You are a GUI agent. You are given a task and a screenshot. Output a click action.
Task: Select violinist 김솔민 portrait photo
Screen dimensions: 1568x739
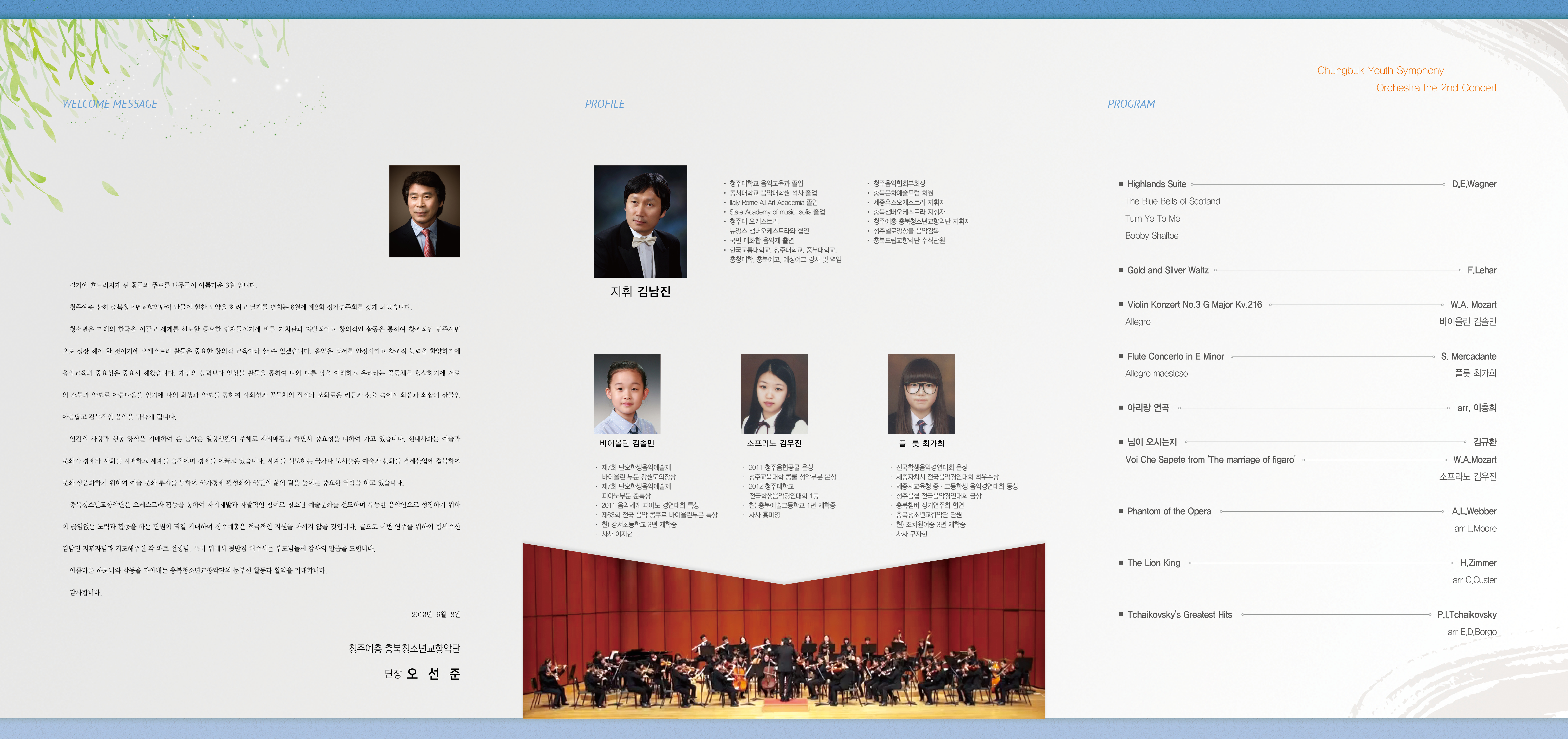point(627,394)
